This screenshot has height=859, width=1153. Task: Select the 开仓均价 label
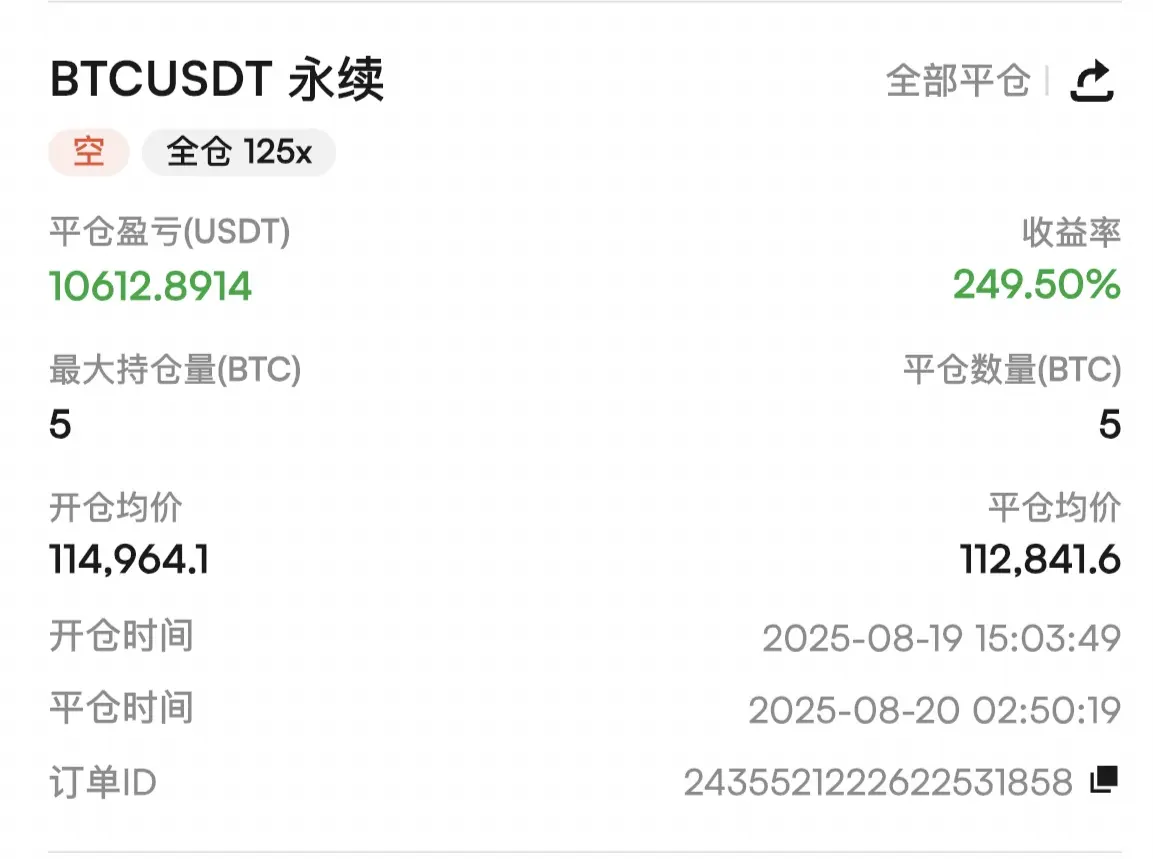pyautogui.click(x=115, y=507)
